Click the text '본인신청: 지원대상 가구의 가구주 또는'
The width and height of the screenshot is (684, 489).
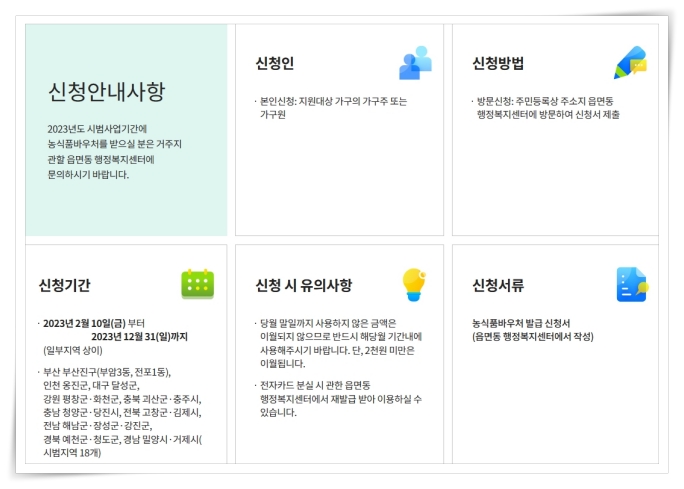[333, 101]
